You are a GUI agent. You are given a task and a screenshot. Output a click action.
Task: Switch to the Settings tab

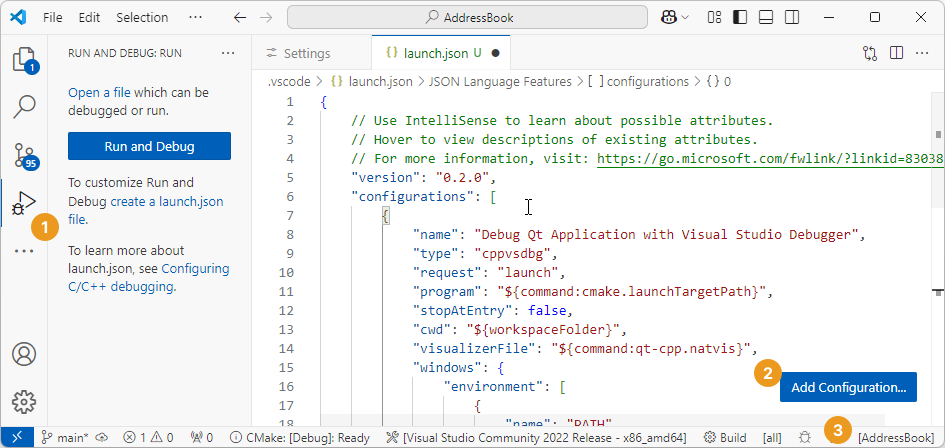(306, 53)
